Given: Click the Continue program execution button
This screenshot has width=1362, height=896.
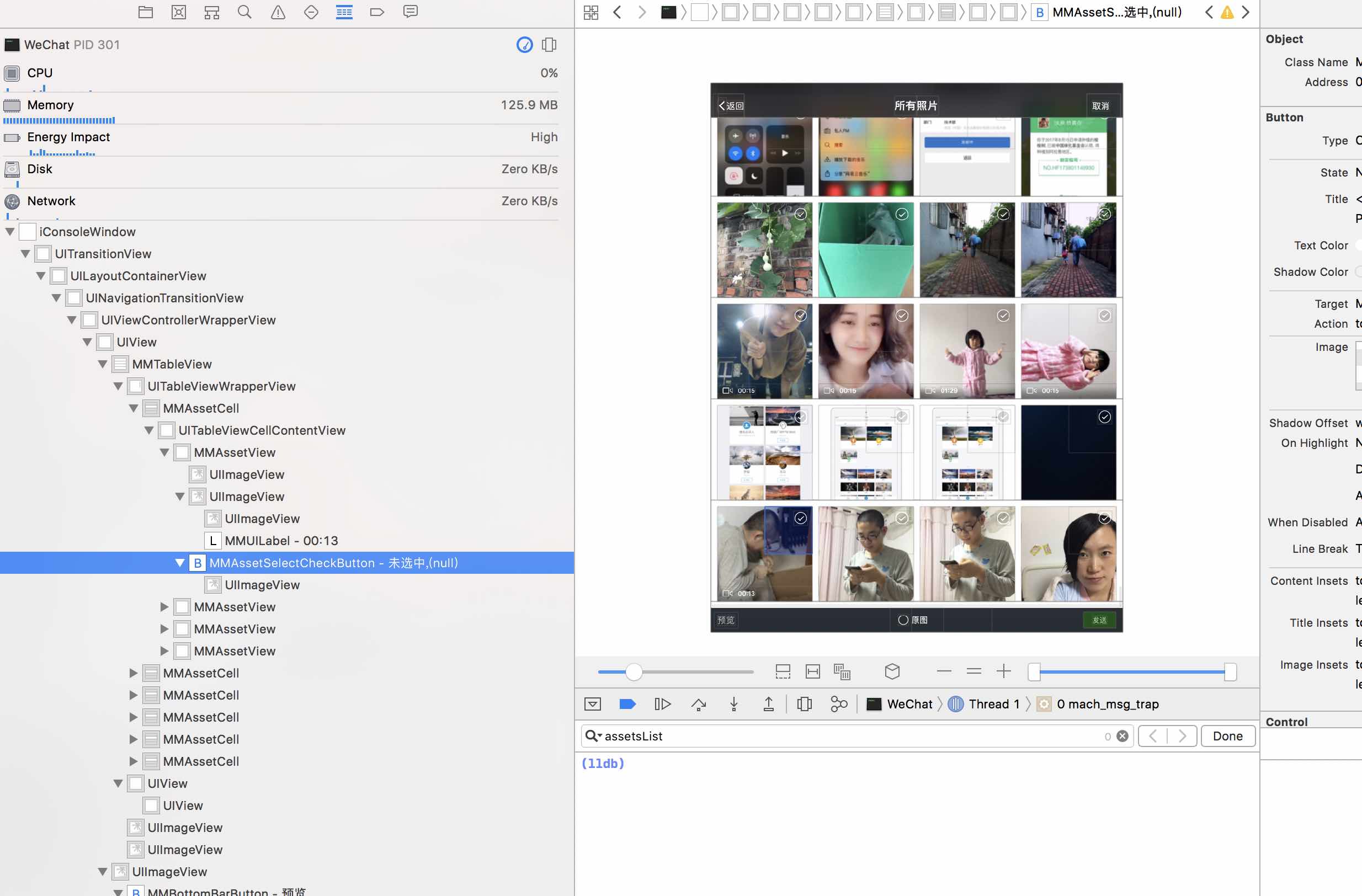Looking at the screenshot, I should coord(662,704).
